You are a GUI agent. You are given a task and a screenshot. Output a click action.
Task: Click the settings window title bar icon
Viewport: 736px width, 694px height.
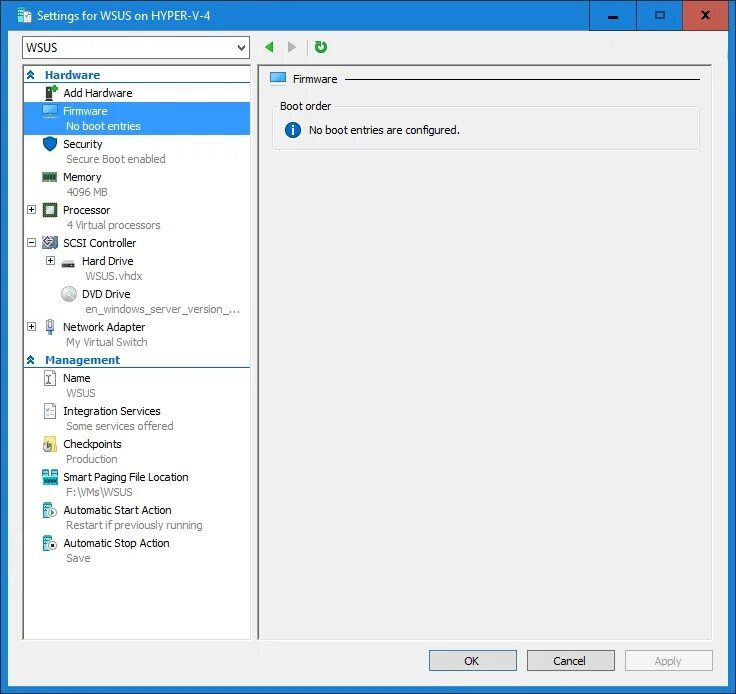(x=24, y=15)
